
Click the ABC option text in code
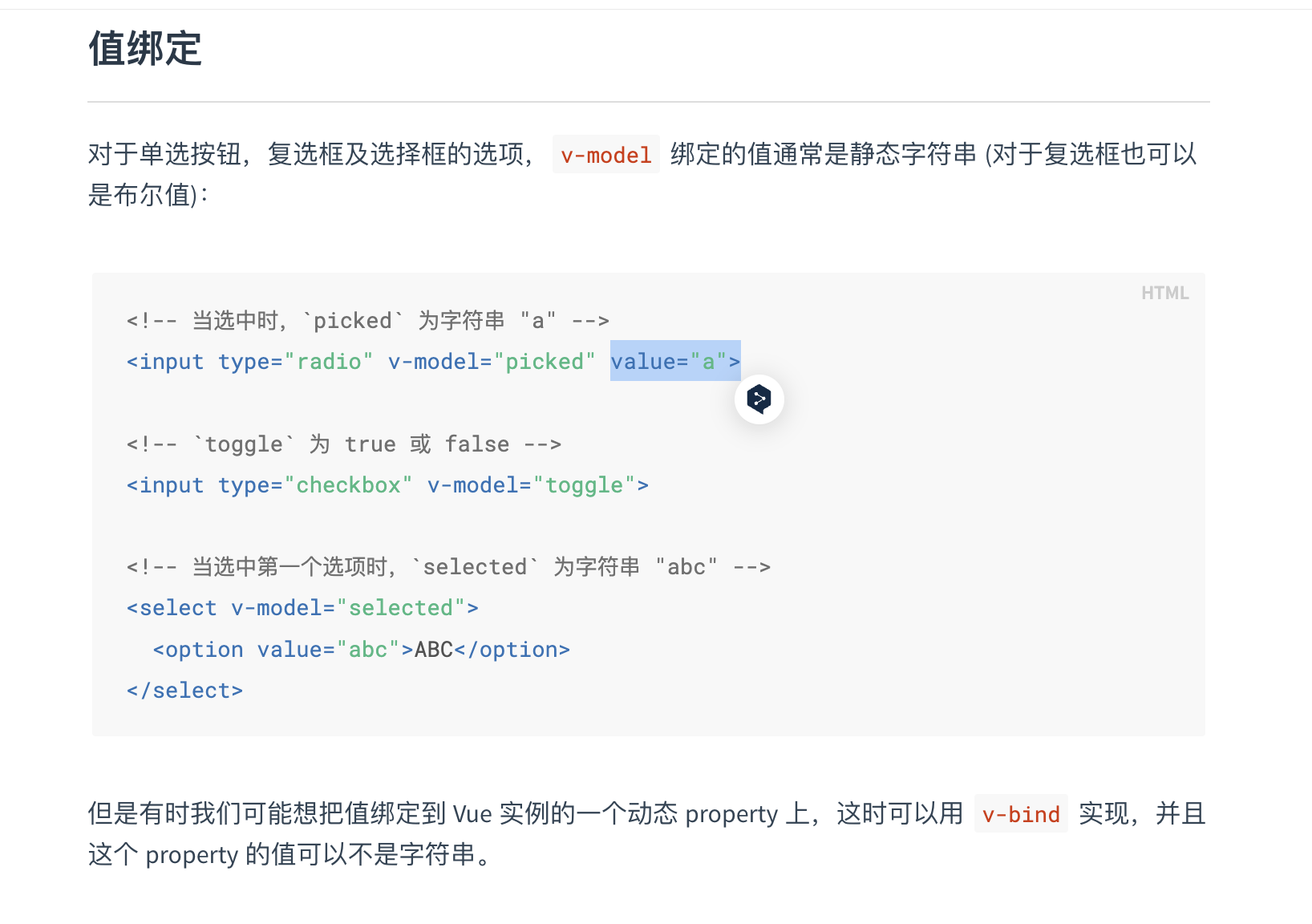434,650
